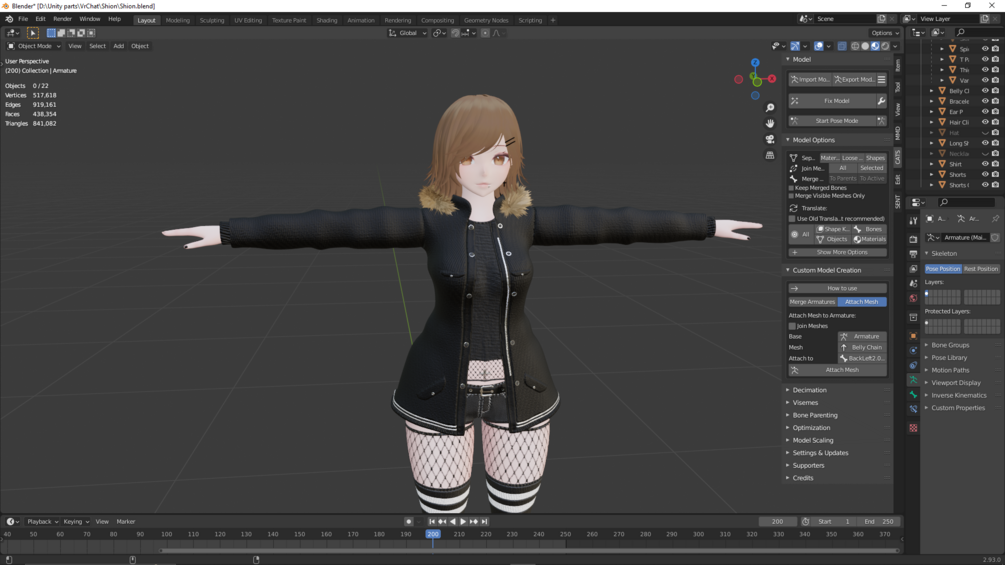Viewport: 1005px width, 565px height.
Task: Expand the Inverse Kinematics section
Action: pyautogui.click(x=961, y=395)
